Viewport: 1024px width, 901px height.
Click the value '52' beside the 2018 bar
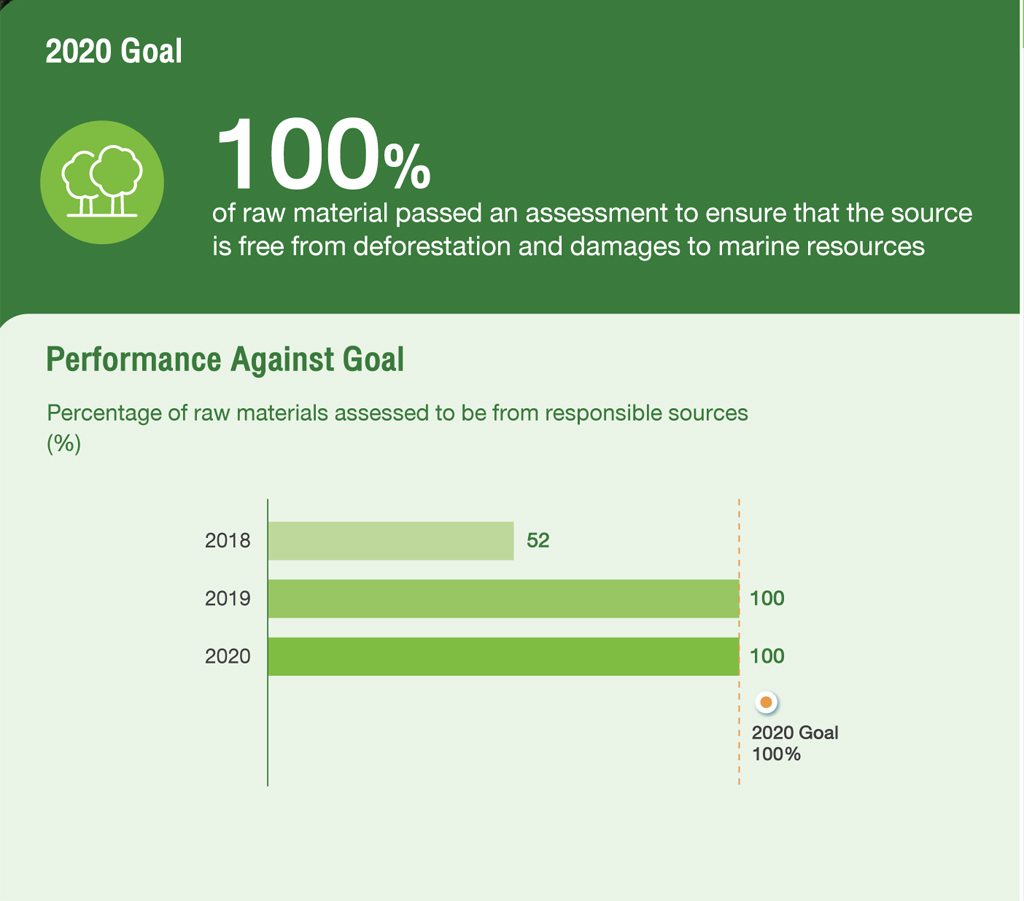pos(538,541)
